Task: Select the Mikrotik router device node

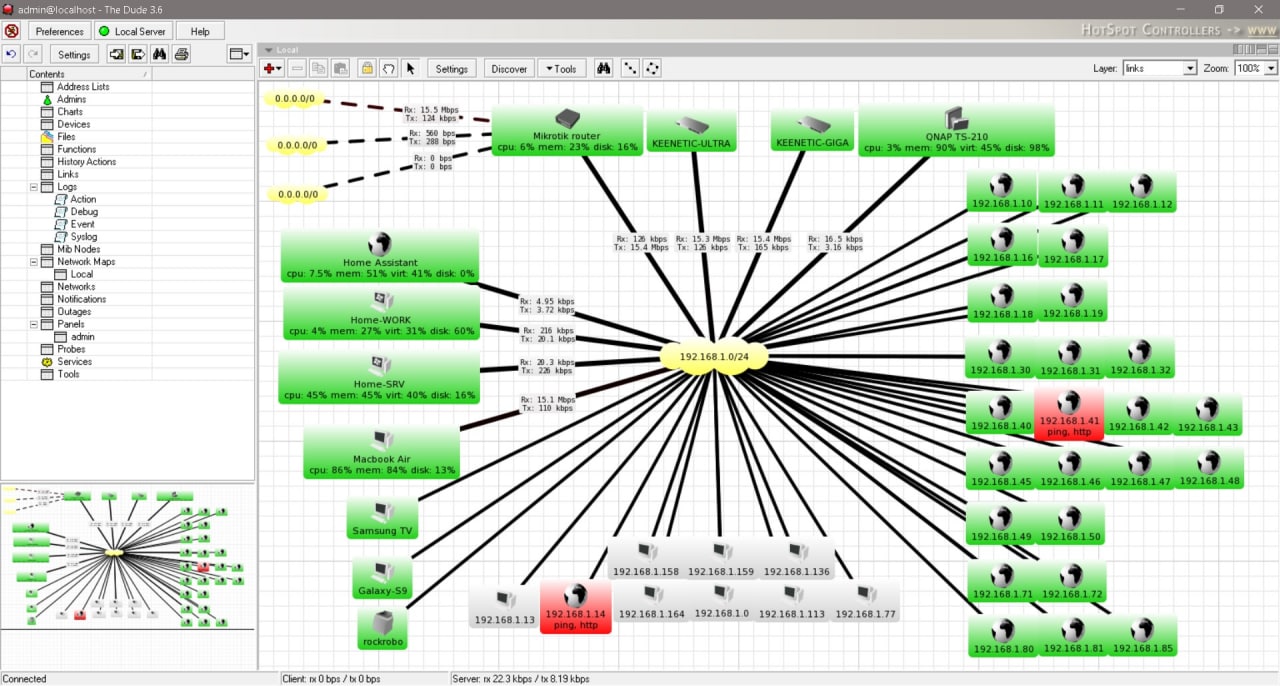Action: (566, 131)
